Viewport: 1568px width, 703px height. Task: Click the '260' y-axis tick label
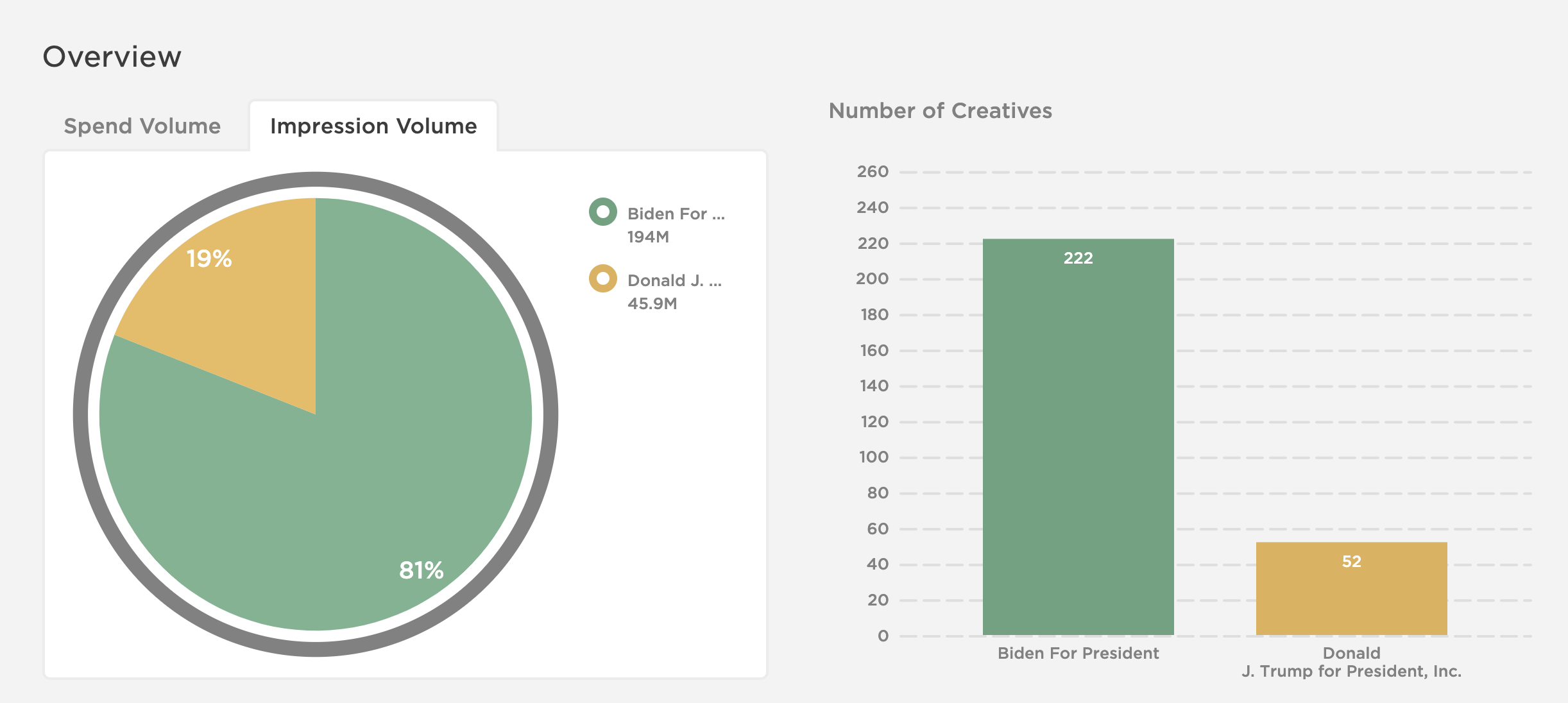pyautogui.click(x=873, y=172)
